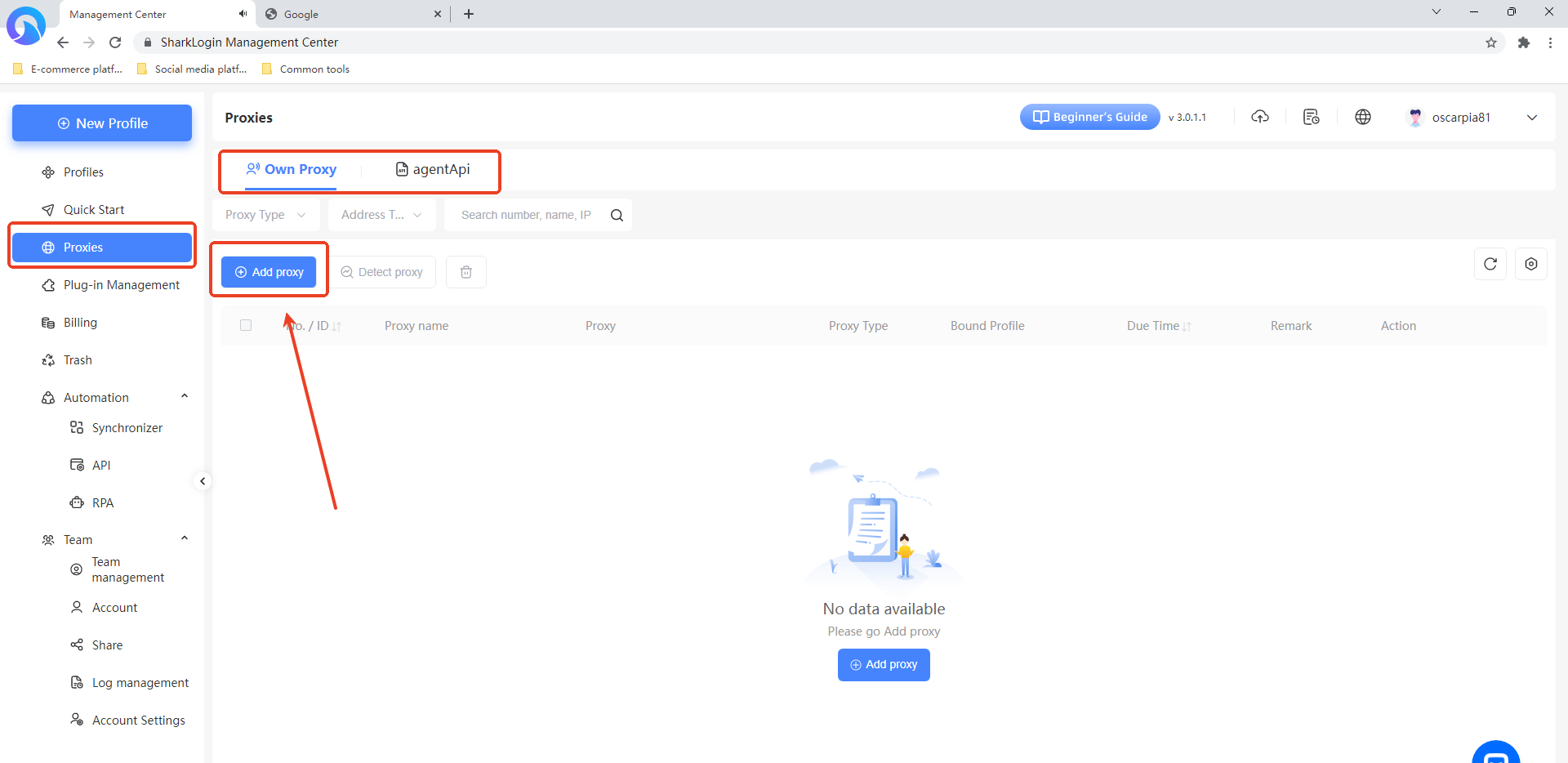Open Plug-in Management in the sidebar
The image size is (1568, 763).
click(121, 285)
